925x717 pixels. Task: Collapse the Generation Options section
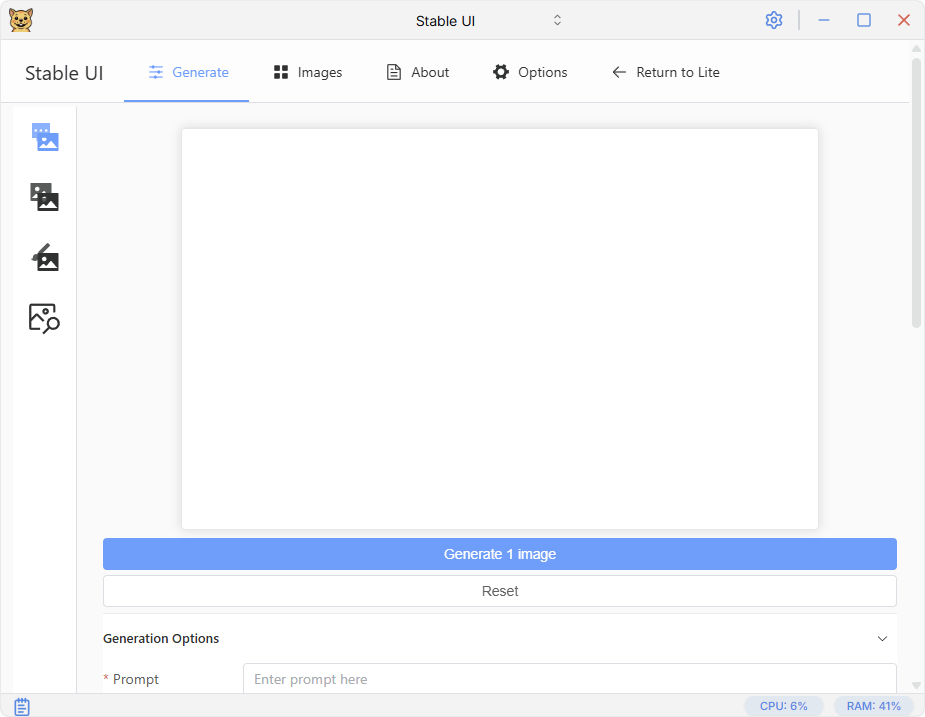tap(882, 638)
